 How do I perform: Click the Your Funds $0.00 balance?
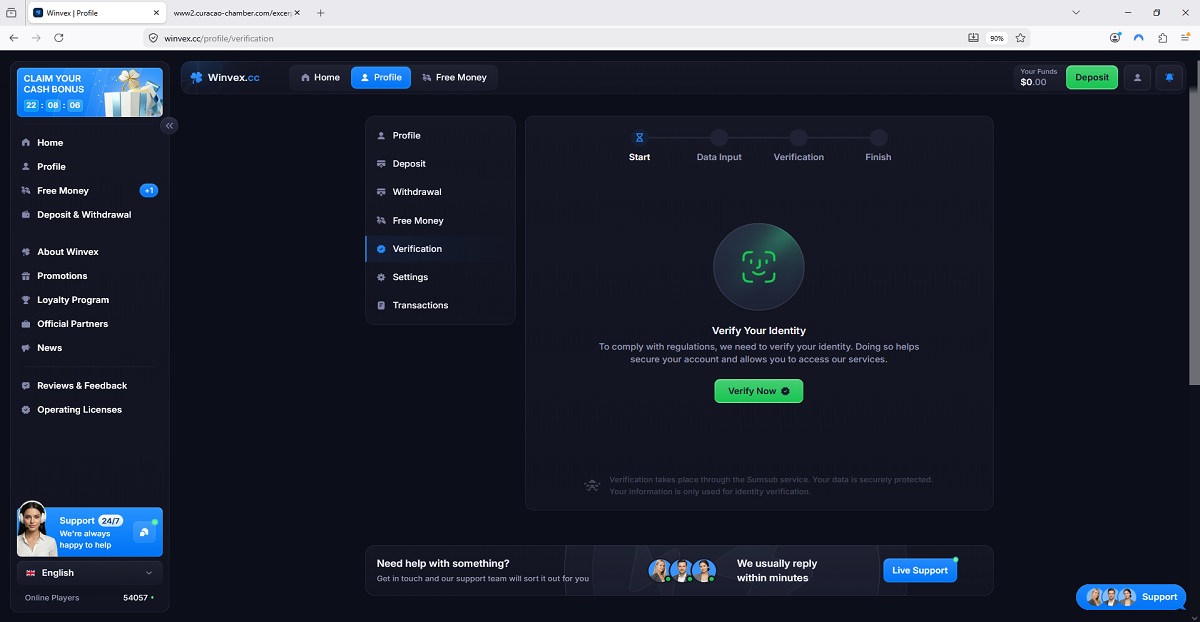pos(1038,77)
